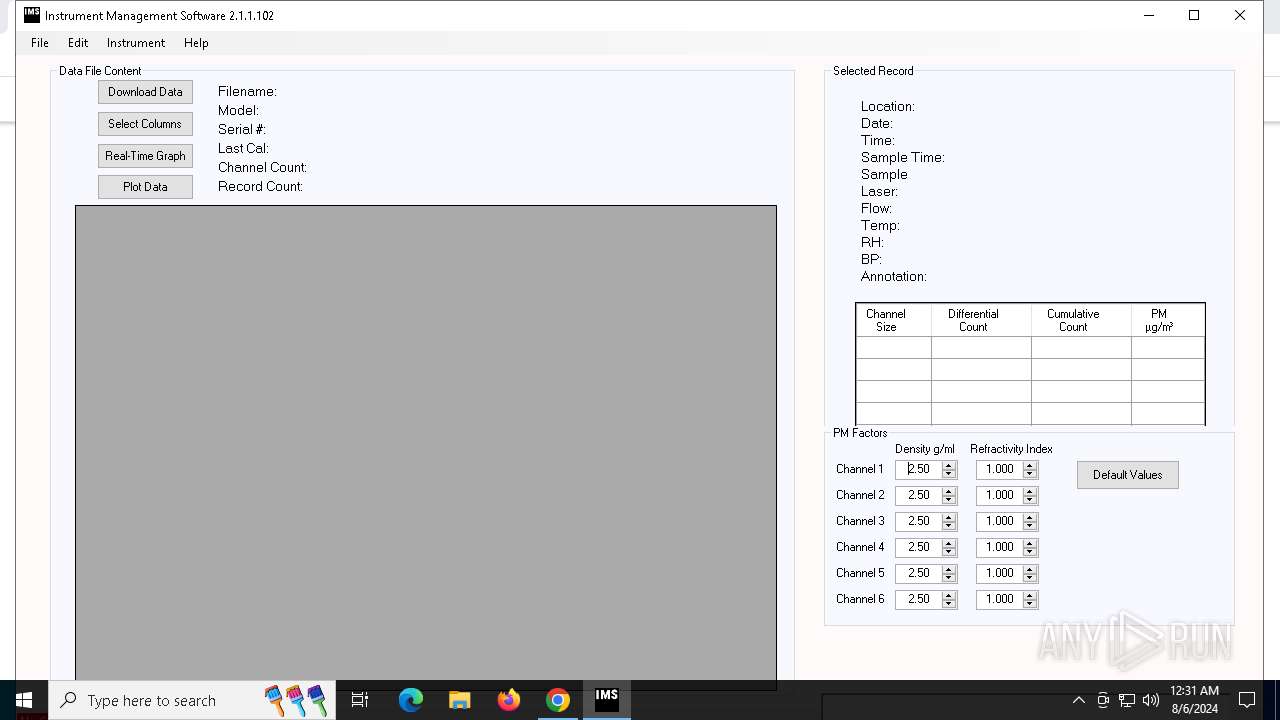Open the Windows Start menu
1280x720 pixels.
coord(24,700)
